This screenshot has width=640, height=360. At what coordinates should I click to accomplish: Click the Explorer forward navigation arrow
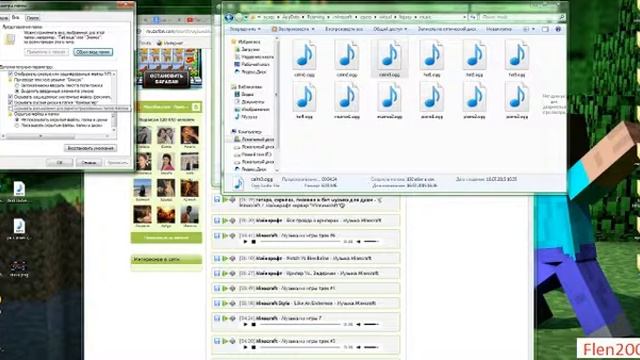(239, 17)
